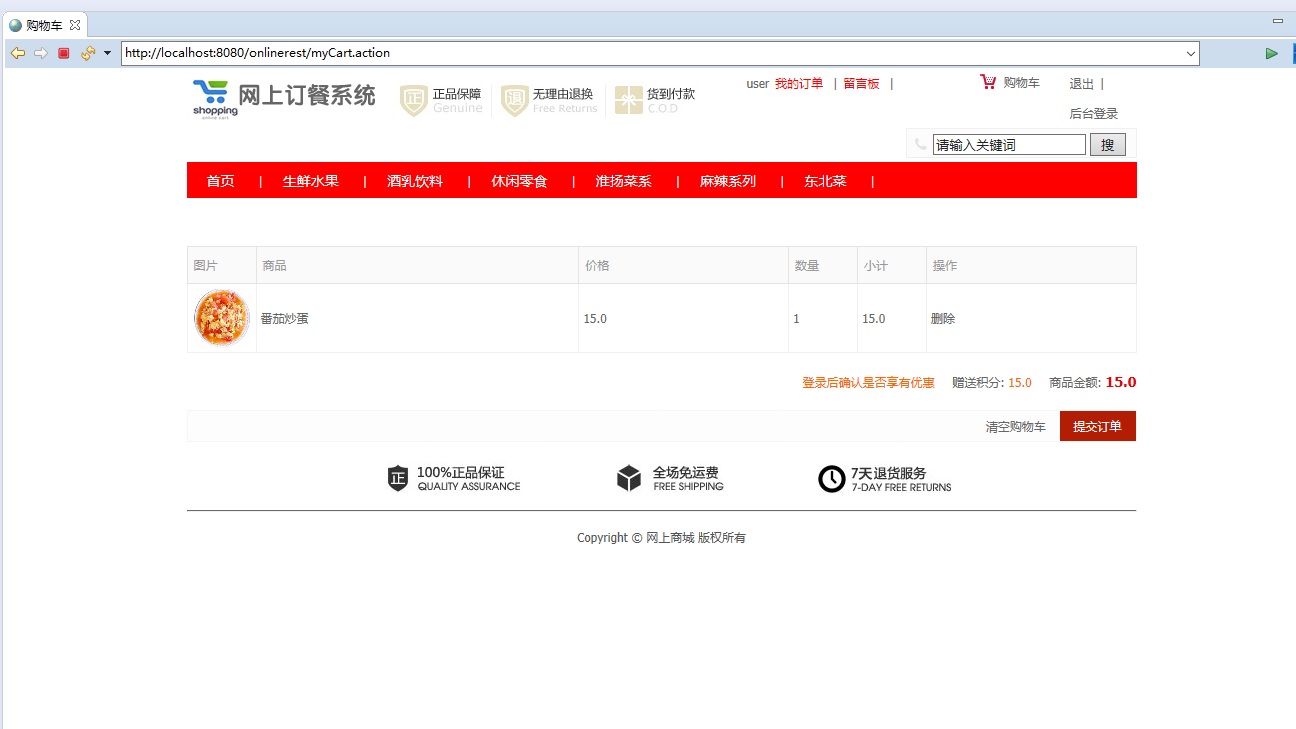Click the 全场免运费 shipping box icon
Image resolution: width=1296 pixels, height=729 pixels.
coord(629,477)
